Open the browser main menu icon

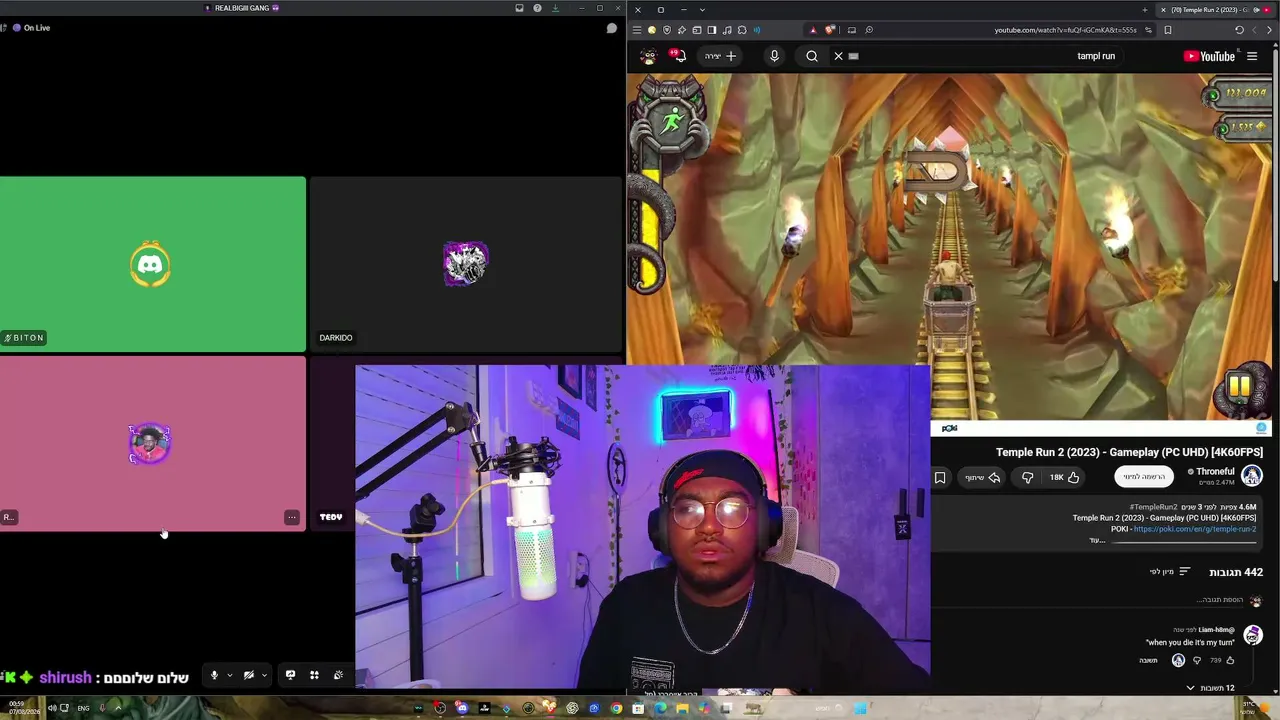tap(637, 30)
